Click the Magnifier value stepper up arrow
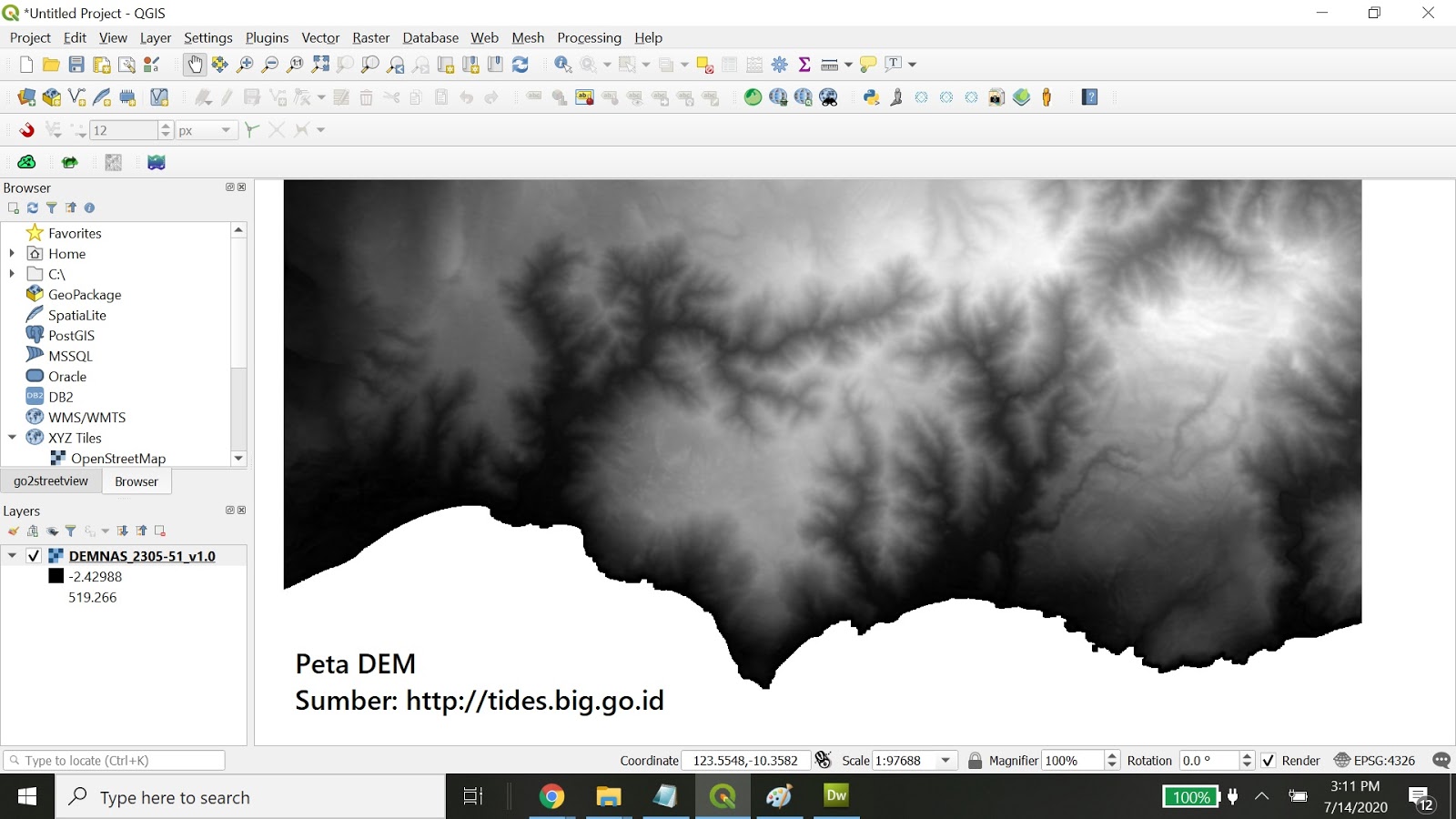 [1112, 755]
